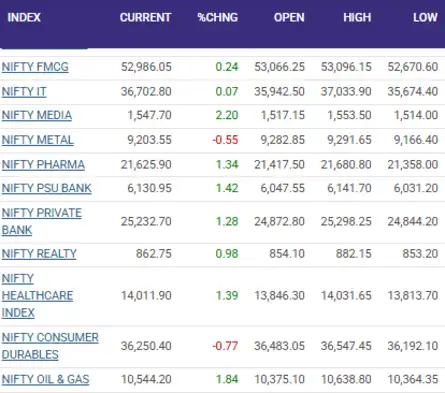Image resolution: width=445 pixels, height=393 pixels.
Task: Open the NIFTY METAL index link
Action: (x=38, y=140)
